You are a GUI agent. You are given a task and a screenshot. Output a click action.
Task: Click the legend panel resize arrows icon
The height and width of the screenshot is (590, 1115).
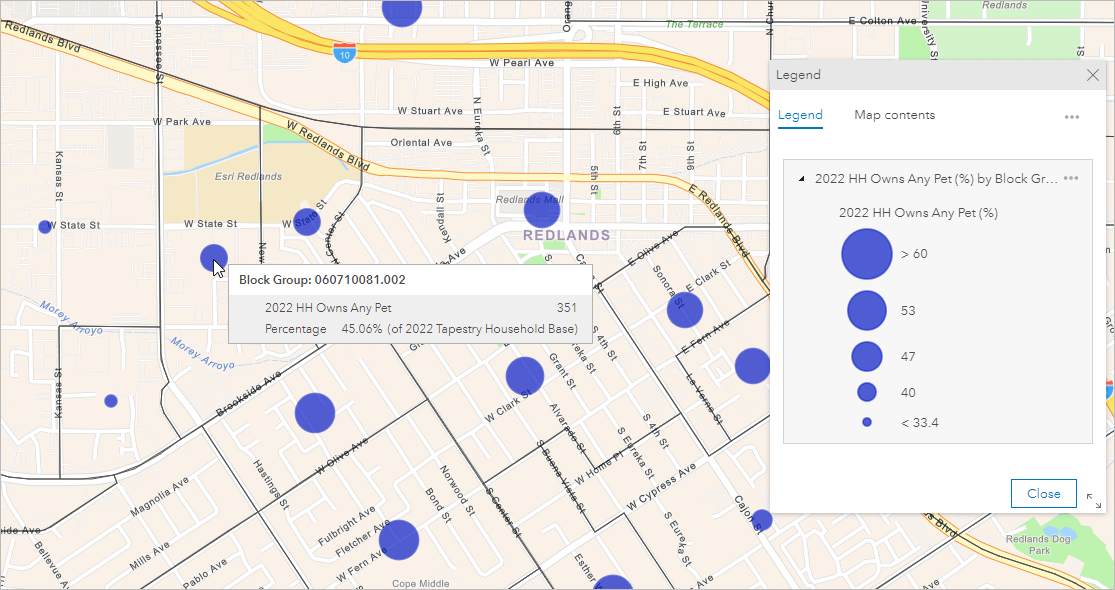coord(1094,500)
